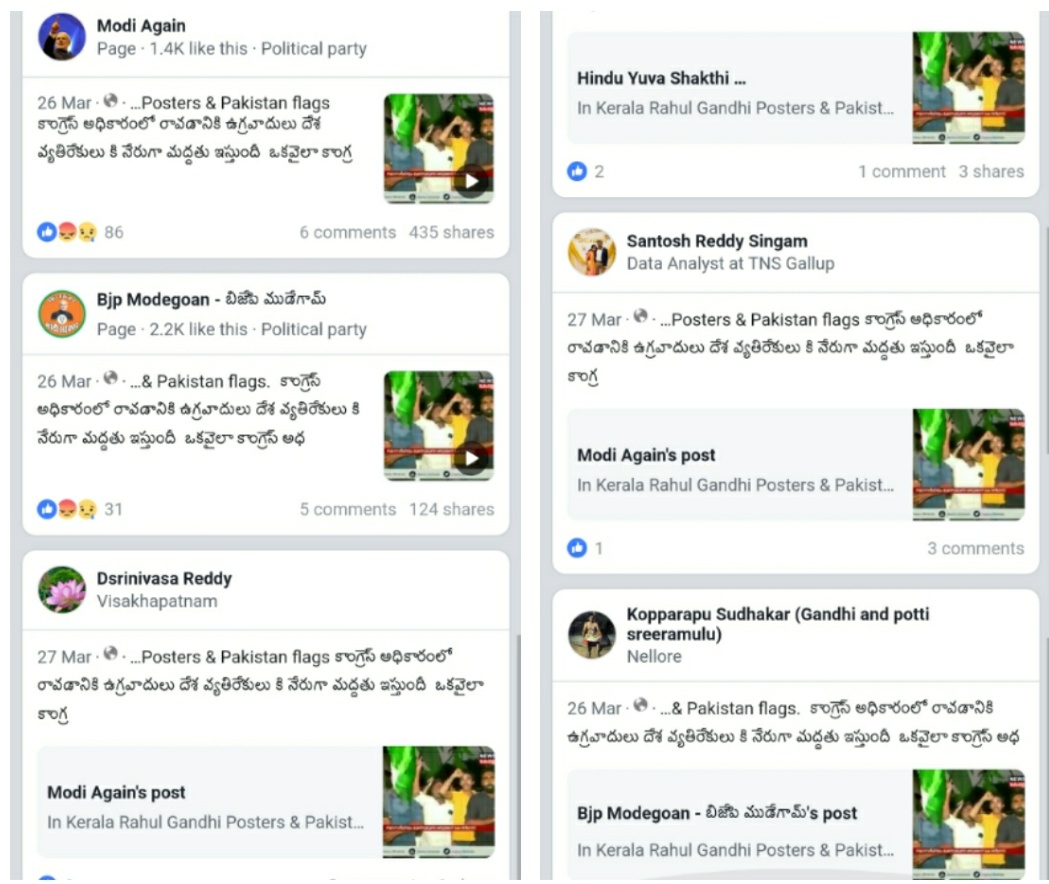
Task: Open Dsrinivasa Reddy's lotus profile picture
Action: click(62, 590)
